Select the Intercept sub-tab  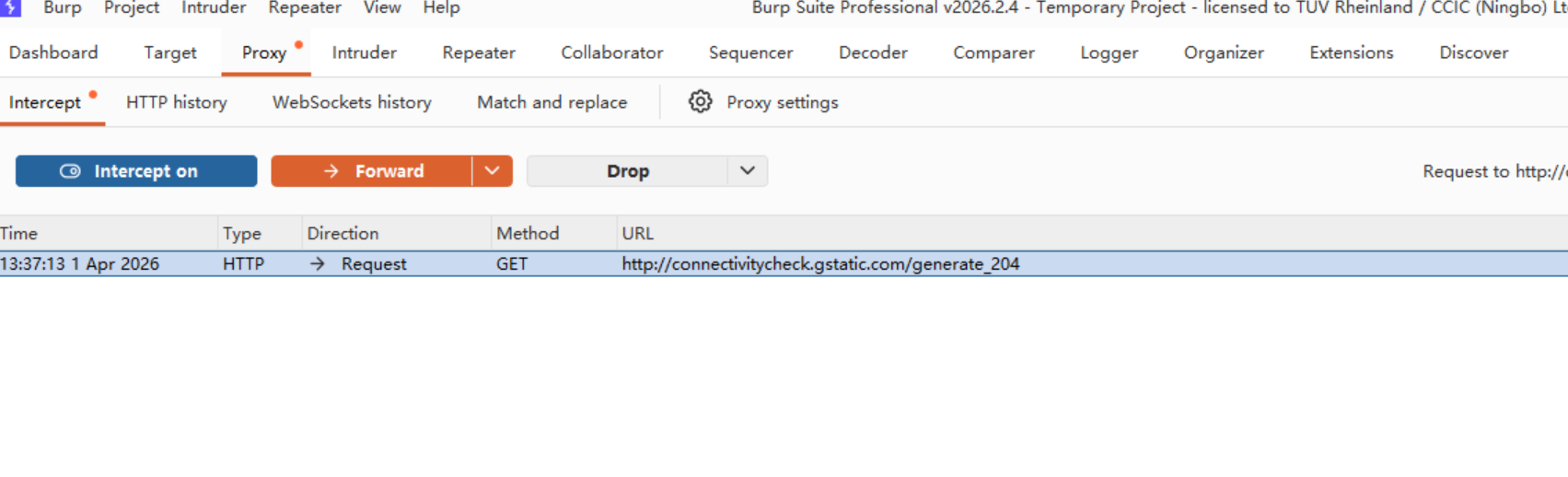(x=45, y=102)
